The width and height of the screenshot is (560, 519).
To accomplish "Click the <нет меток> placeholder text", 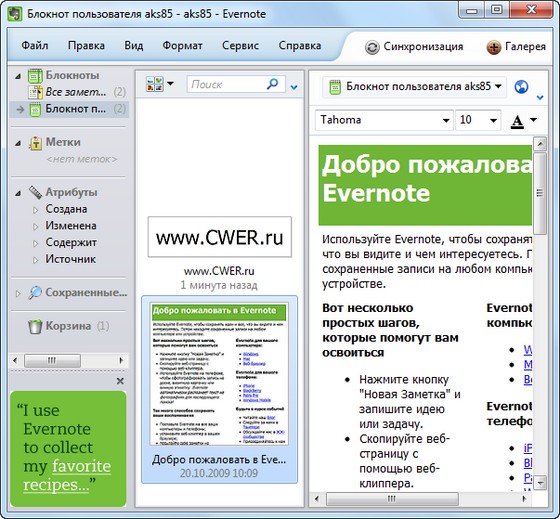I will coord(82,159).
